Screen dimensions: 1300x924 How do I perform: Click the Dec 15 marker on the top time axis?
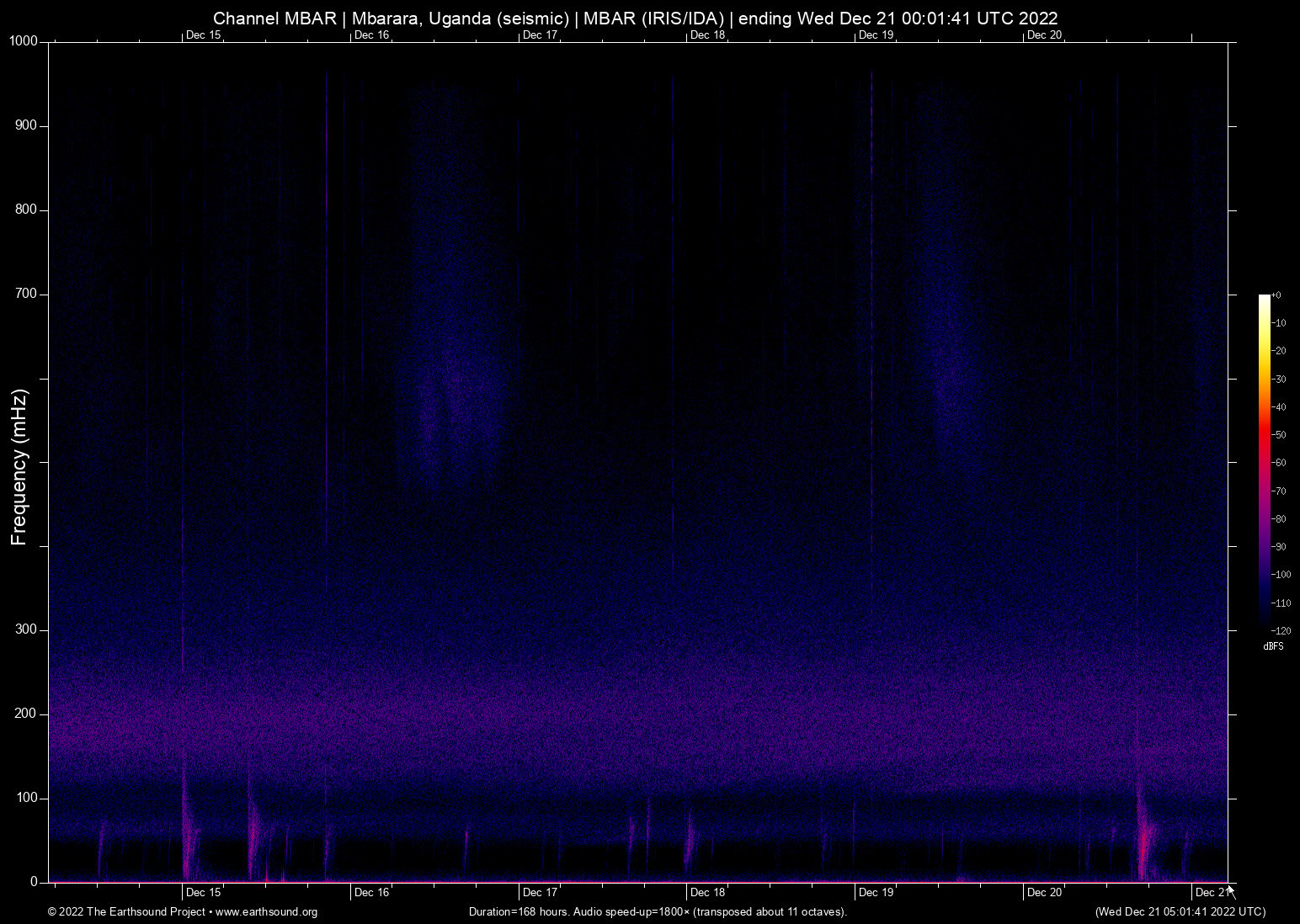coord(203,35)
